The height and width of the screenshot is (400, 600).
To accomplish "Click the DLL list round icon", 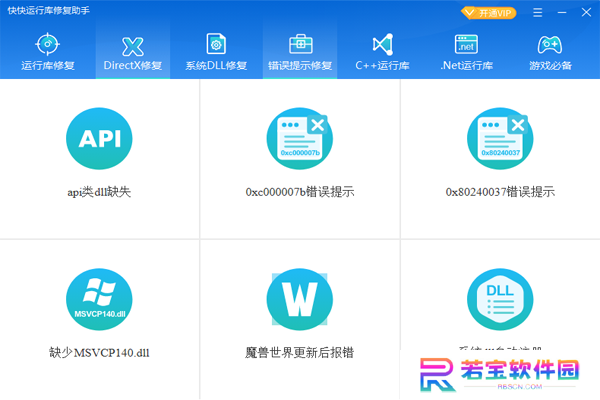I will click(x=500, y=299).
